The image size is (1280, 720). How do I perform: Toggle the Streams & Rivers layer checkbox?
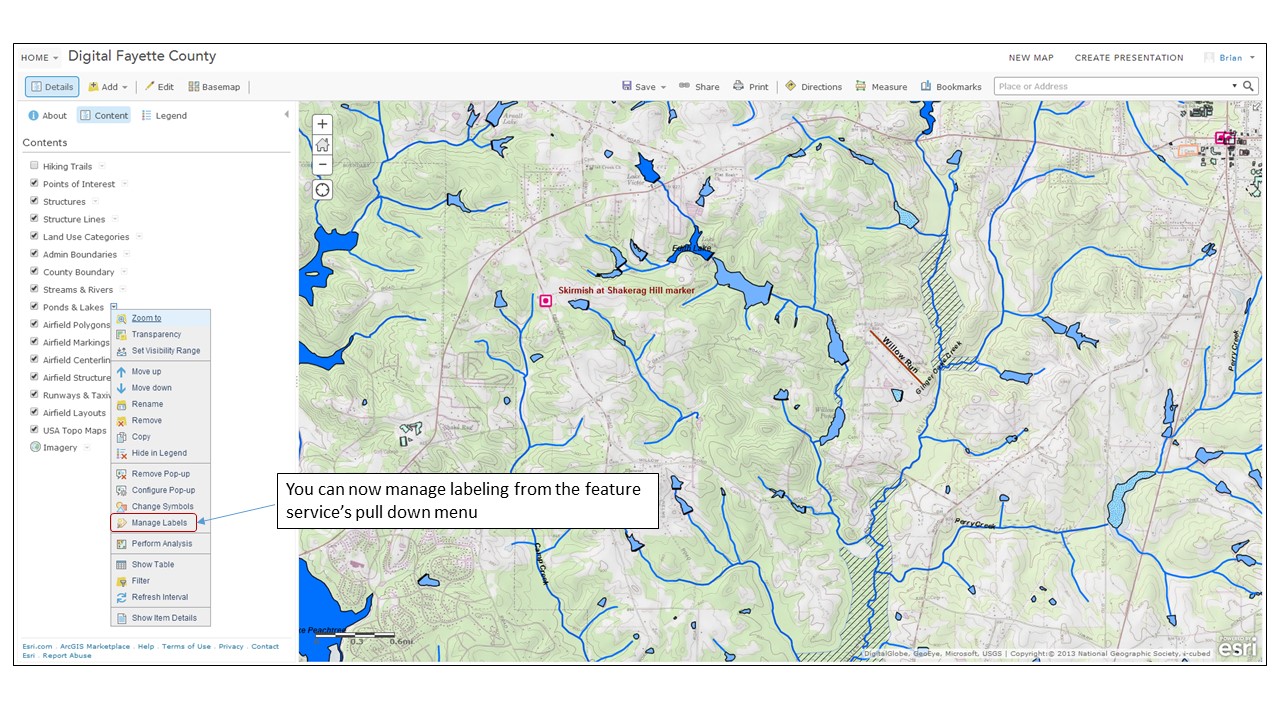(x=34, y=289)
